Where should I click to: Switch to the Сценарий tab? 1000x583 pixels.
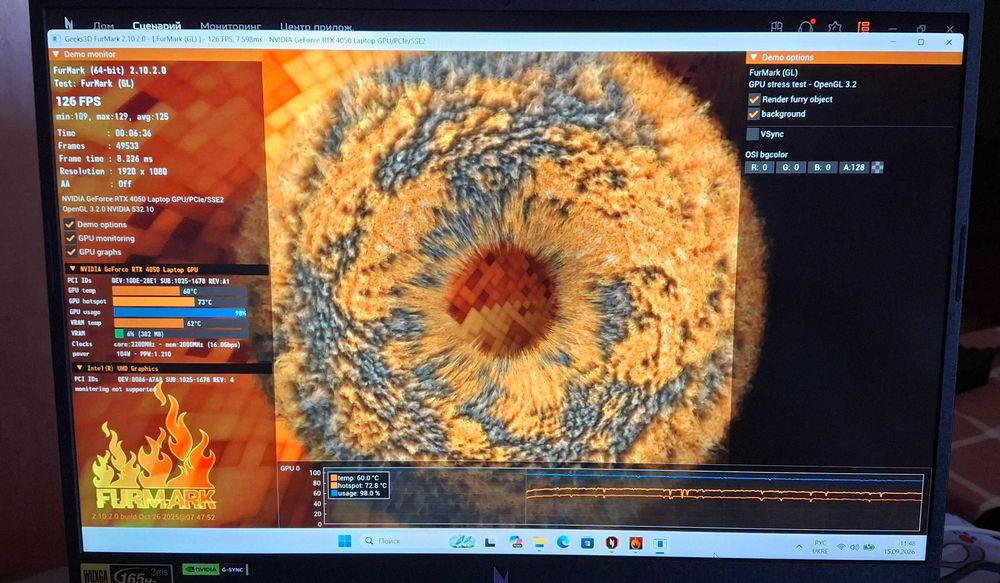(157, 26)
